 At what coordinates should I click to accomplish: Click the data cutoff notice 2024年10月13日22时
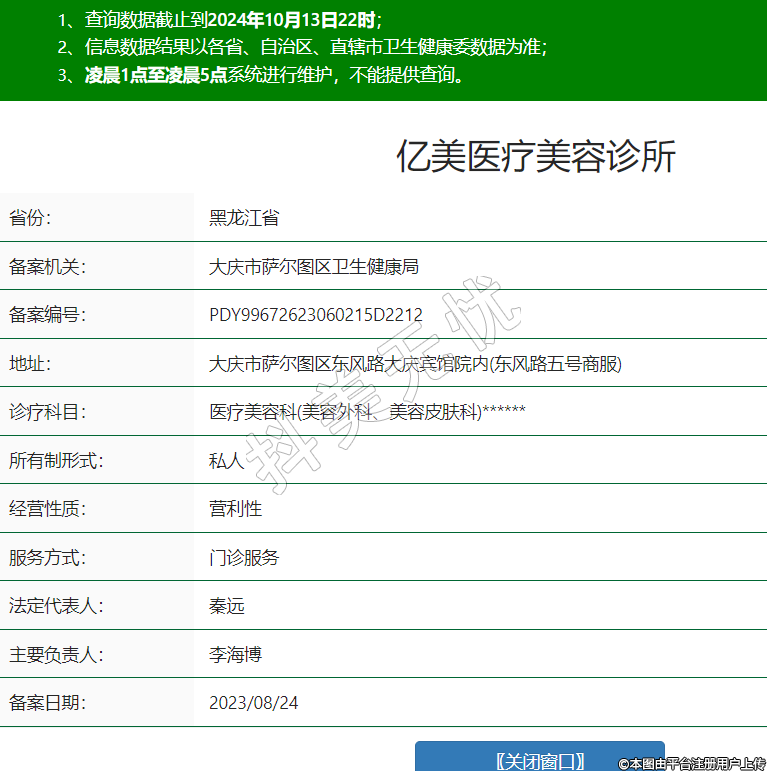(292, 20)
